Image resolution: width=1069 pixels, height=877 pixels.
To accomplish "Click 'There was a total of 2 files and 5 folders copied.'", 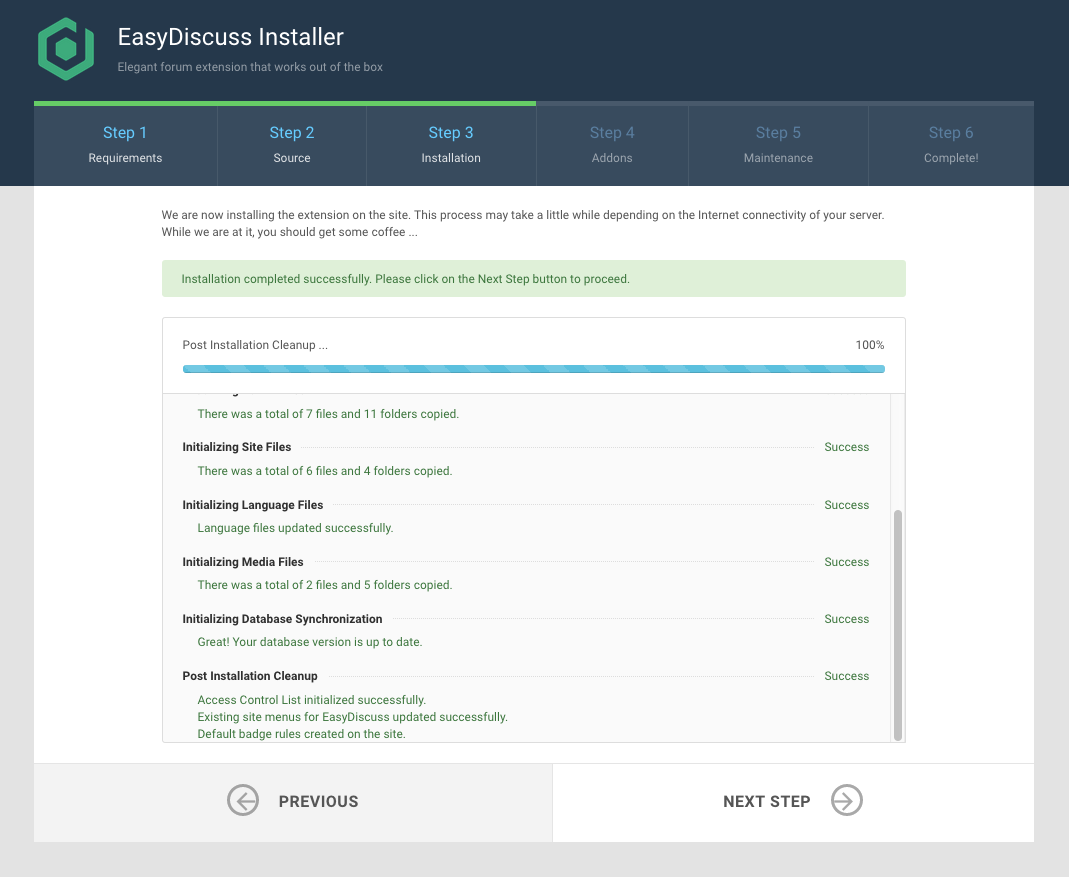I will [x=325, y=585].
